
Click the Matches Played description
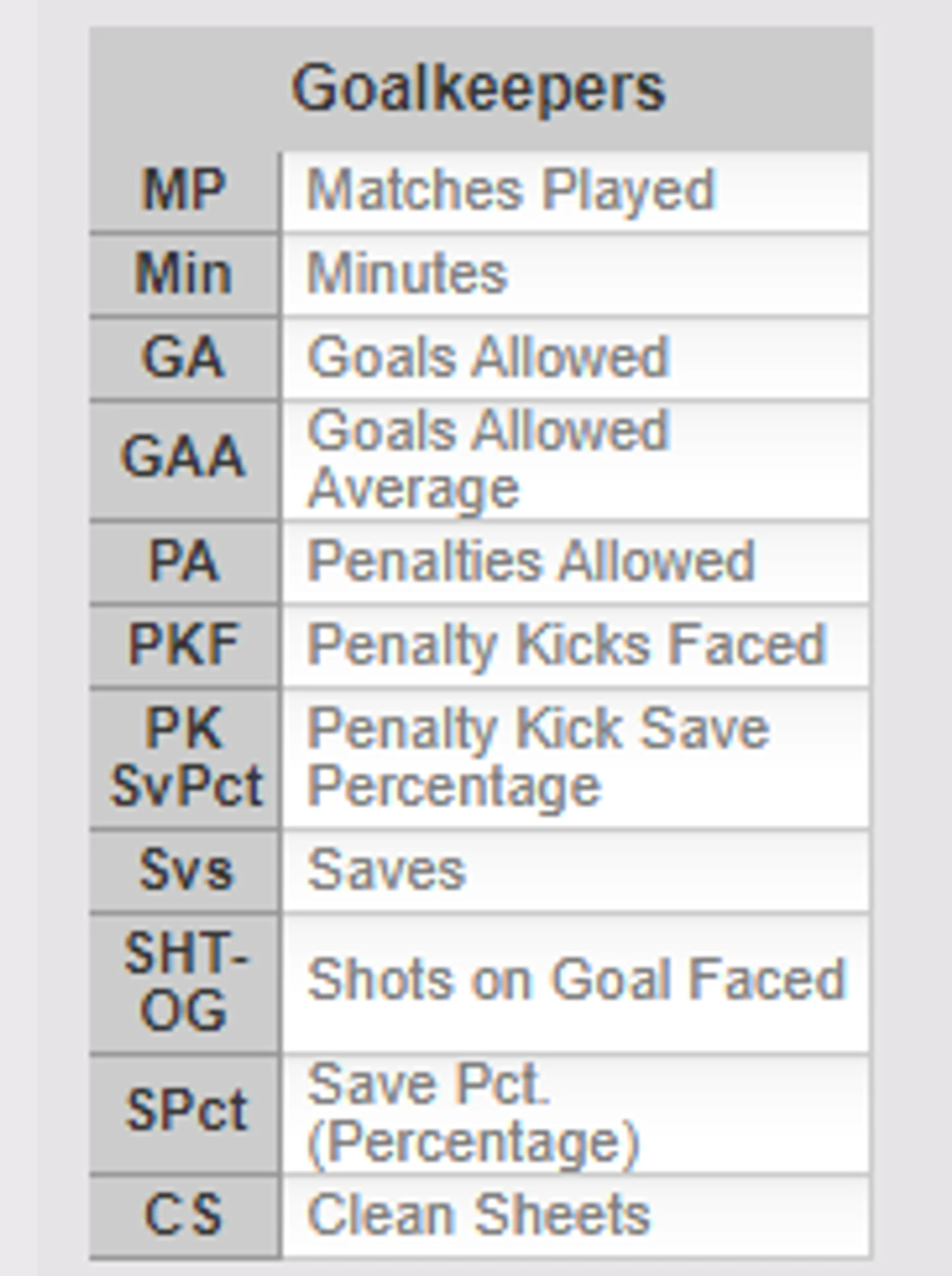pos(511,190)
